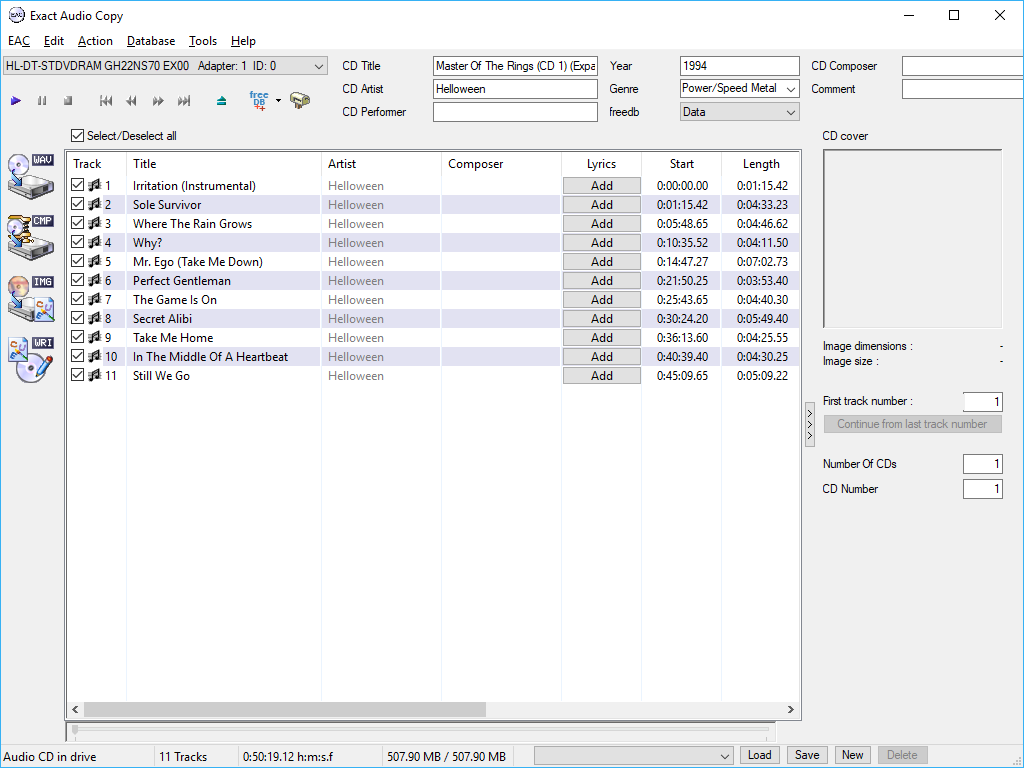This screenshot has height=768, width=1024.
Task: Click music note icon of track 11
Action: tap(95, 375)
